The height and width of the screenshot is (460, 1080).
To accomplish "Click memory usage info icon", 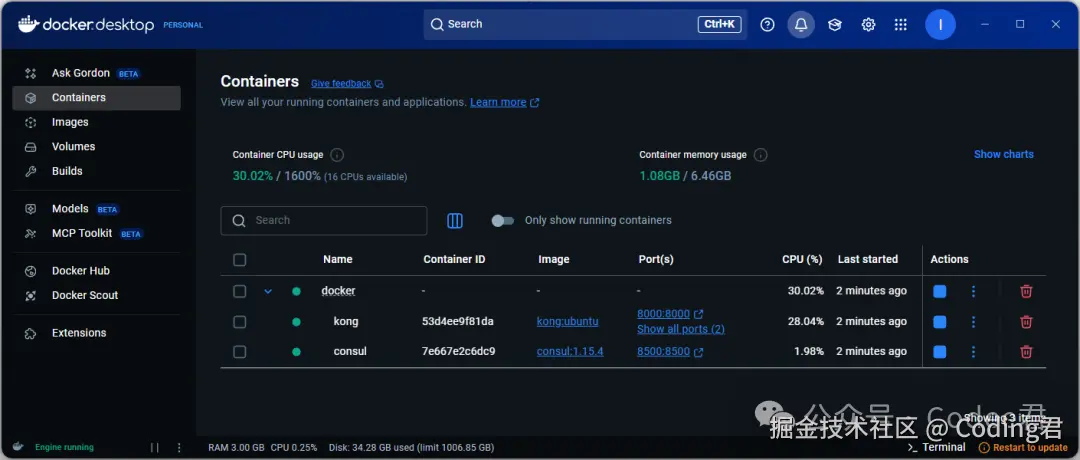I will 760,155.
